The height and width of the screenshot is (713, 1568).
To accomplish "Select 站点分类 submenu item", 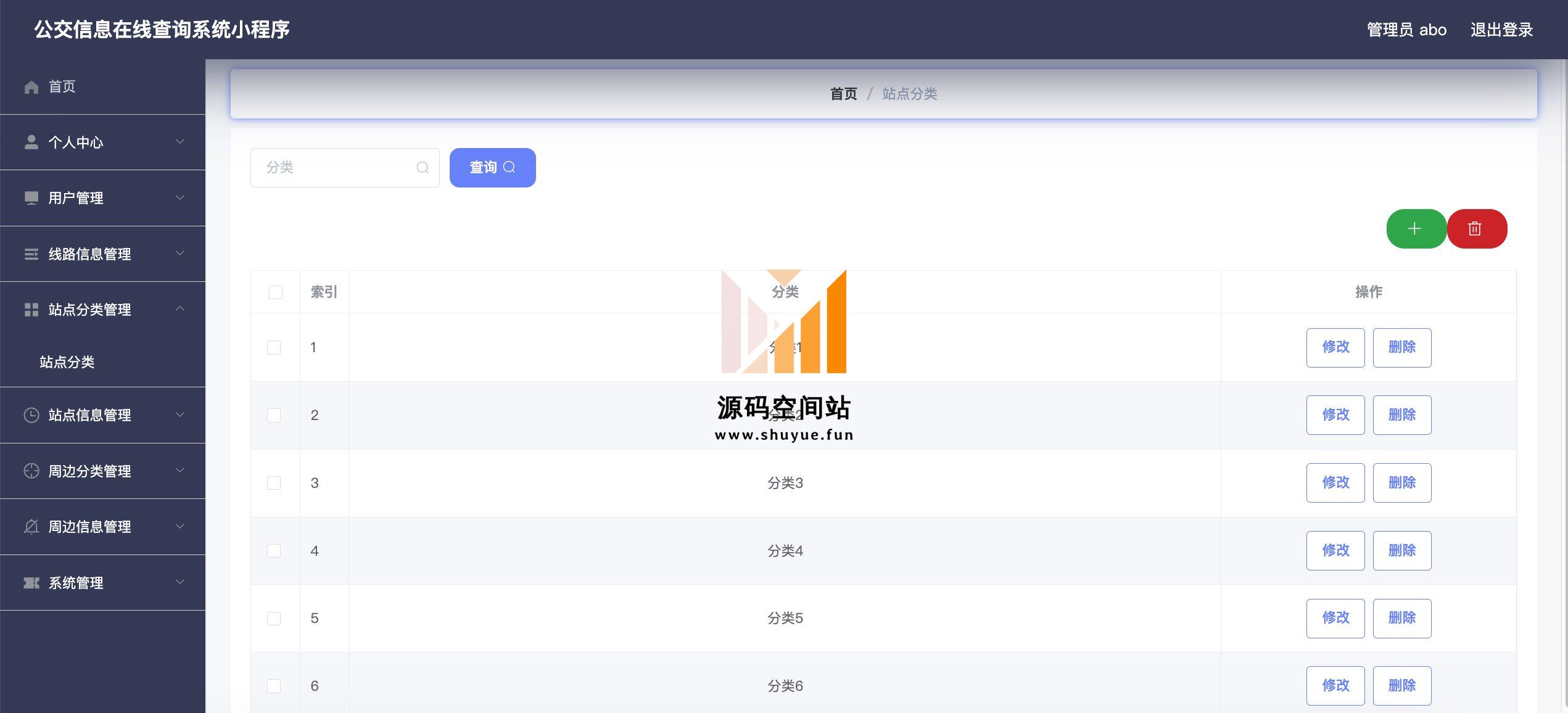I will click(x=102, y=362).
